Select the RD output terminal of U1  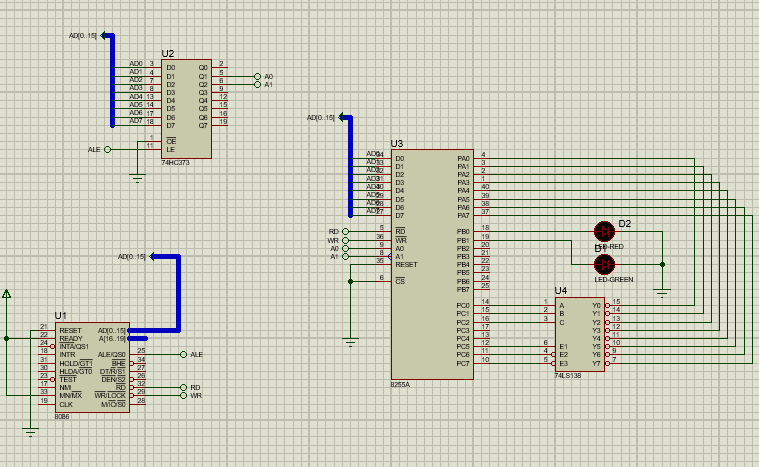coord(183,388)
